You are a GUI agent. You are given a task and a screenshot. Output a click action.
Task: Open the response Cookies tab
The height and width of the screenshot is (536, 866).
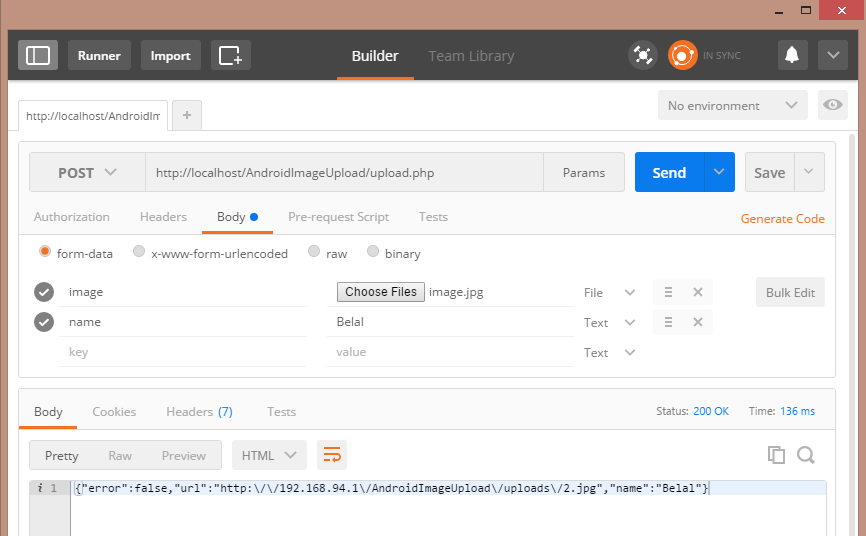pyautogui.click(x=114, y=412)
